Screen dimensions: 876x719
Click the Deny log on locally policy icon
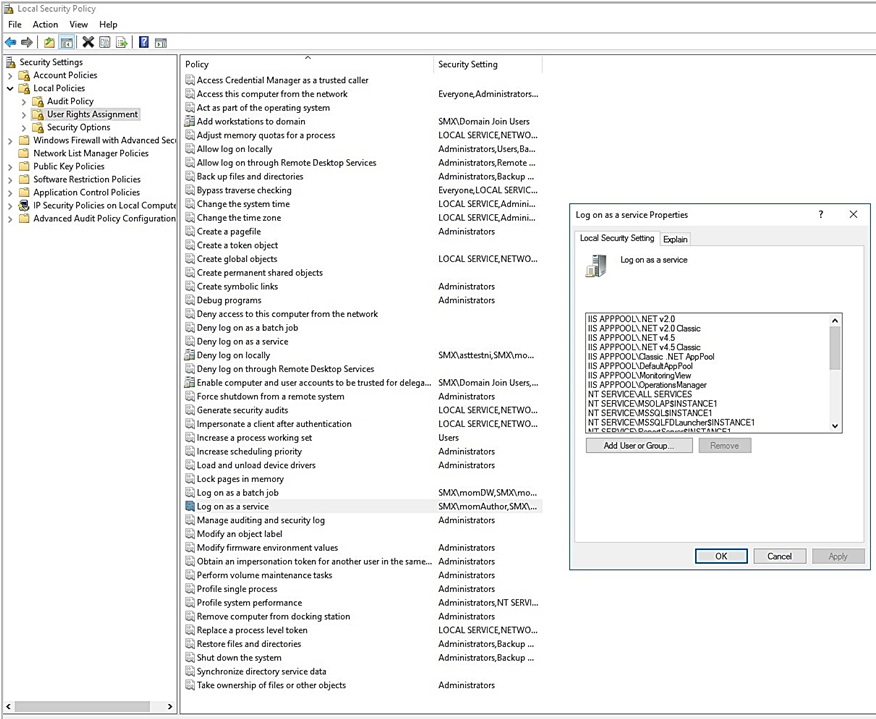point(190,355)
